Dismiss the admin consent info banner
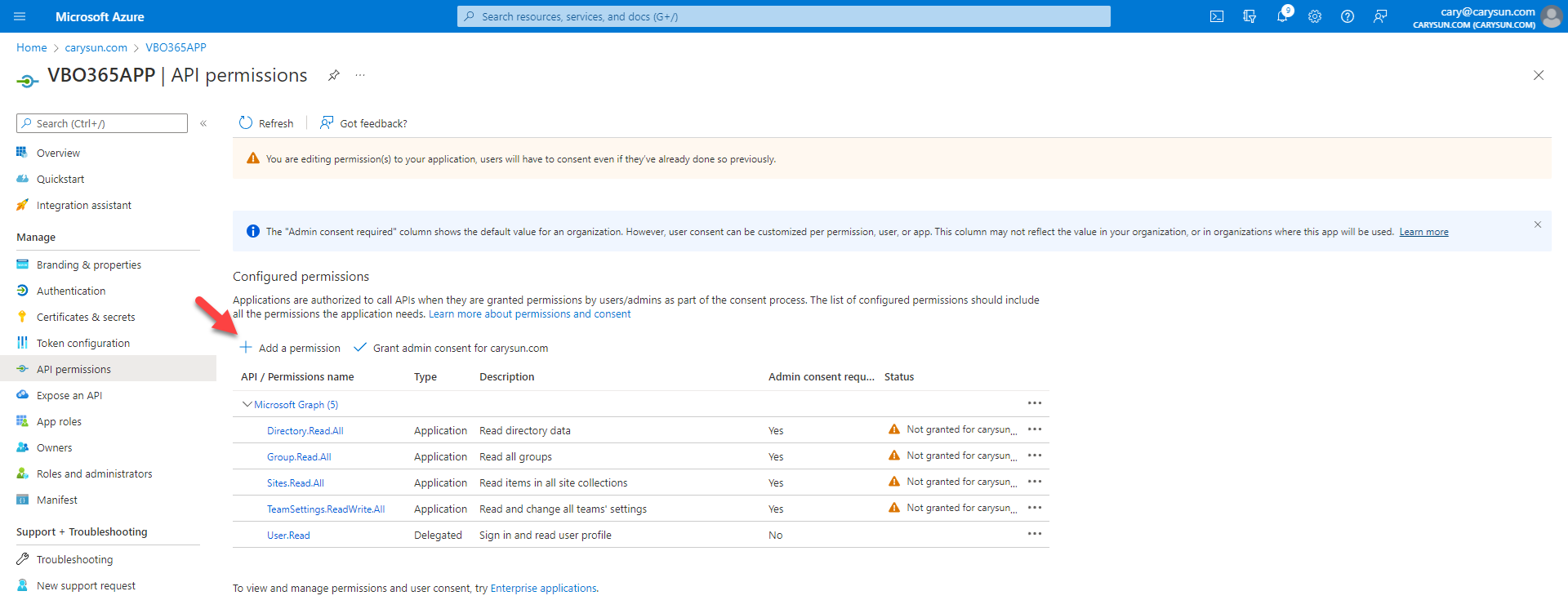Viewport: 1568px width, 609px height. click(1538, 224)
